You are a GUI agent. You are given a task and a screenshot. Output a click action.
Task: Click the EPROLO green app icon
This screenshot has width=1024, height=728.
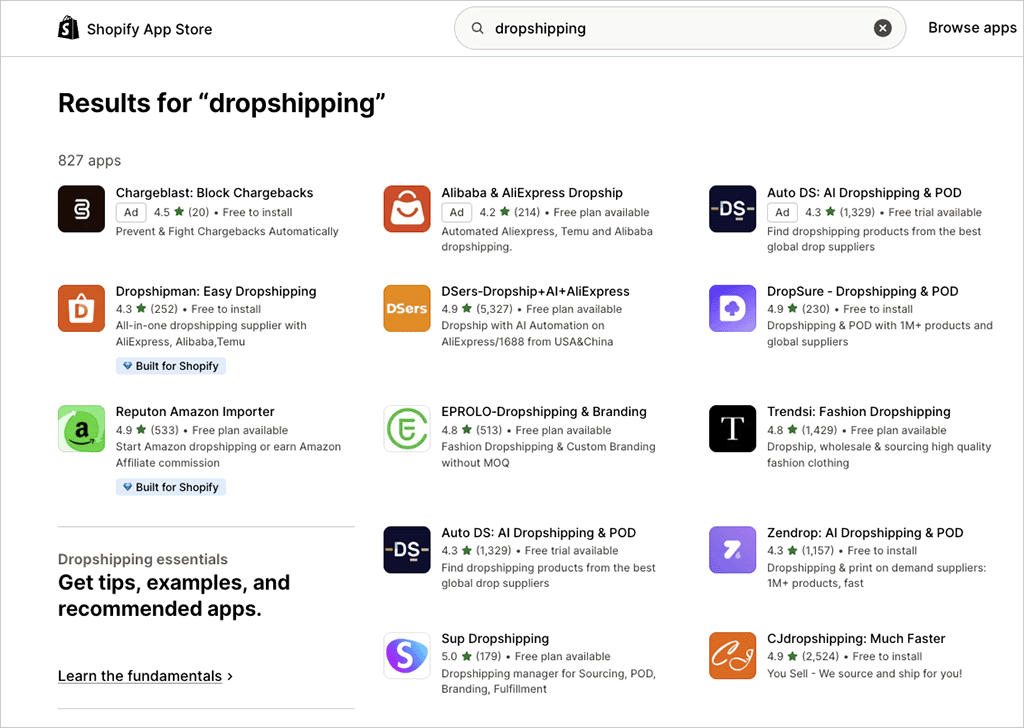(x=407, y=428)
